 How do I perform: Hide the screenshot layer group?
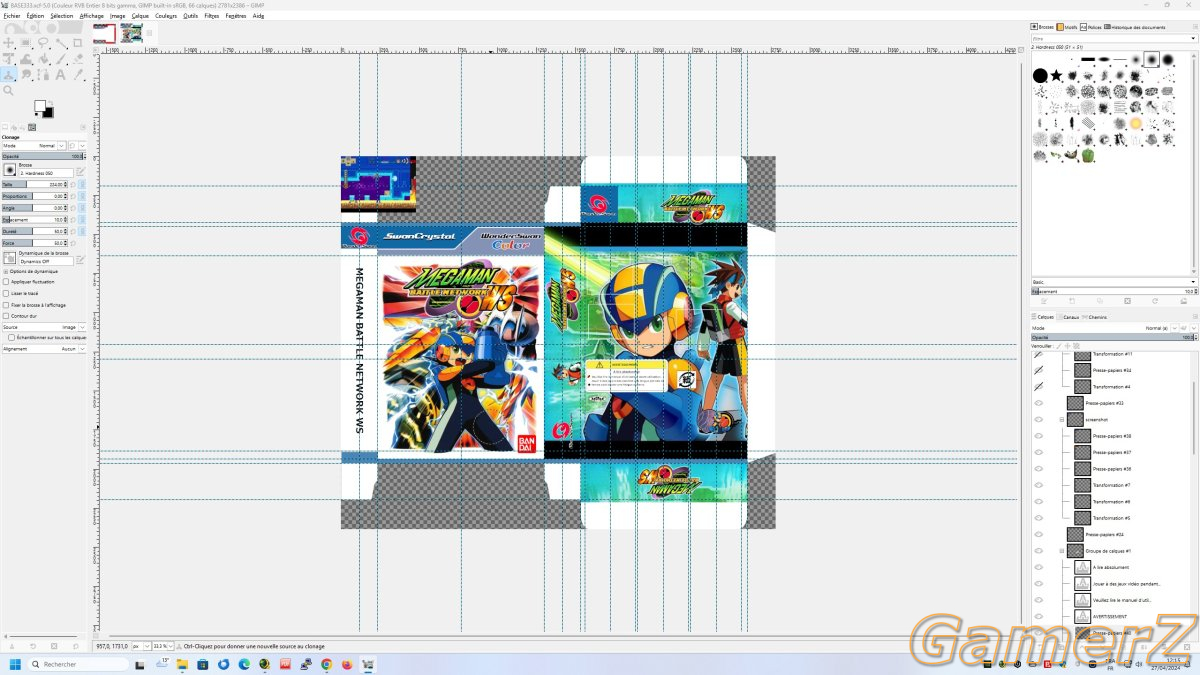pyautogui.click(x=1038, y=420)
